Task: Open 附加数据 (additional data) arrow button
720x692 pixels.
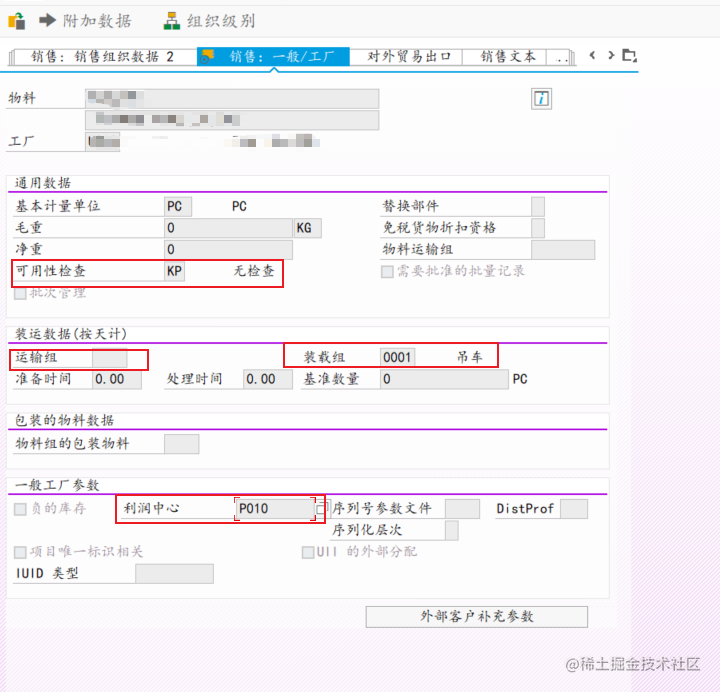Action: (x=85, y=21)
